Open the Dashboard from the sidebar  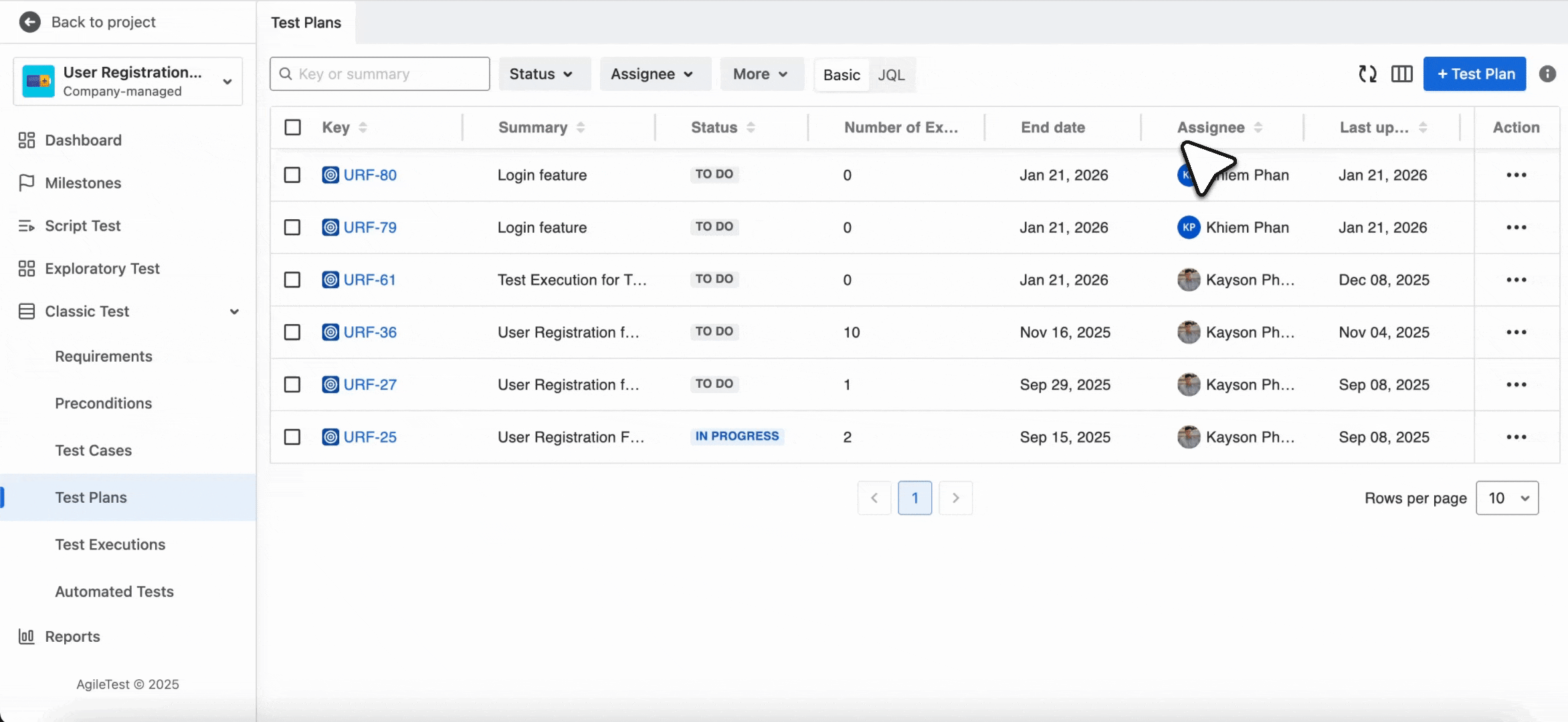[x=83, y=140]
